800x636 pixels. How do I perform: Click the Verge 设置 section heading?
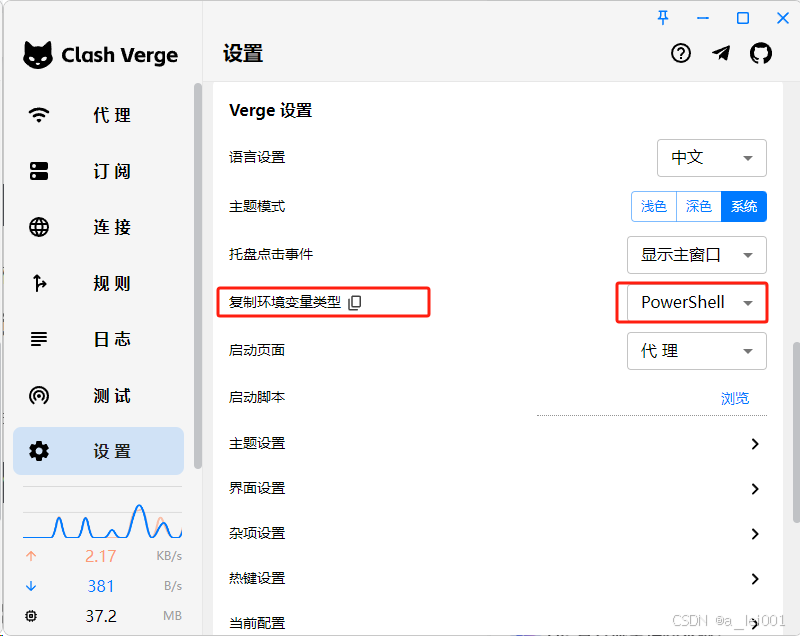click(x=270, y=111)
